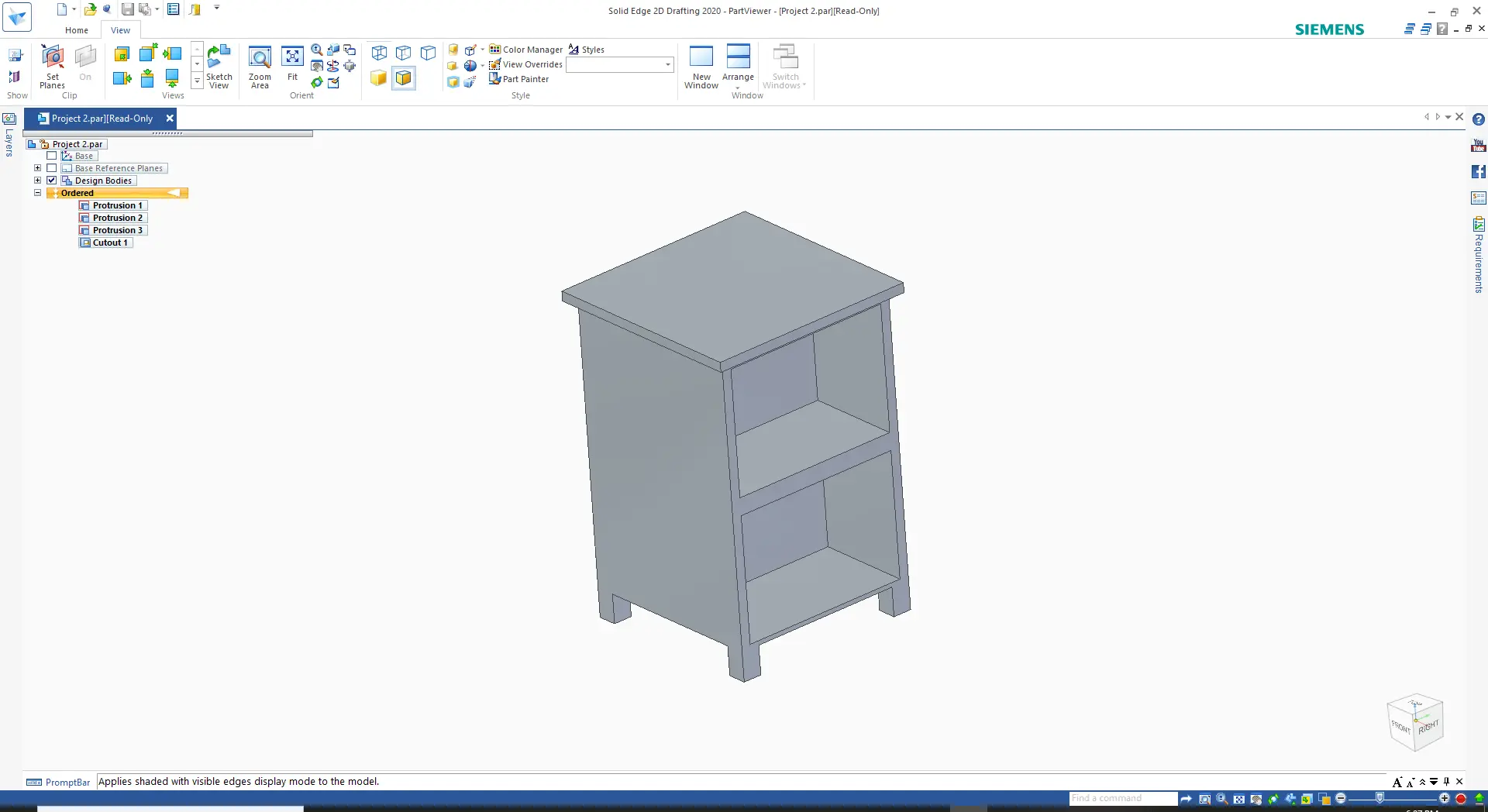
Task: Open the YouTube icon in right sidebar
Action: click(x=1478, y=146)
